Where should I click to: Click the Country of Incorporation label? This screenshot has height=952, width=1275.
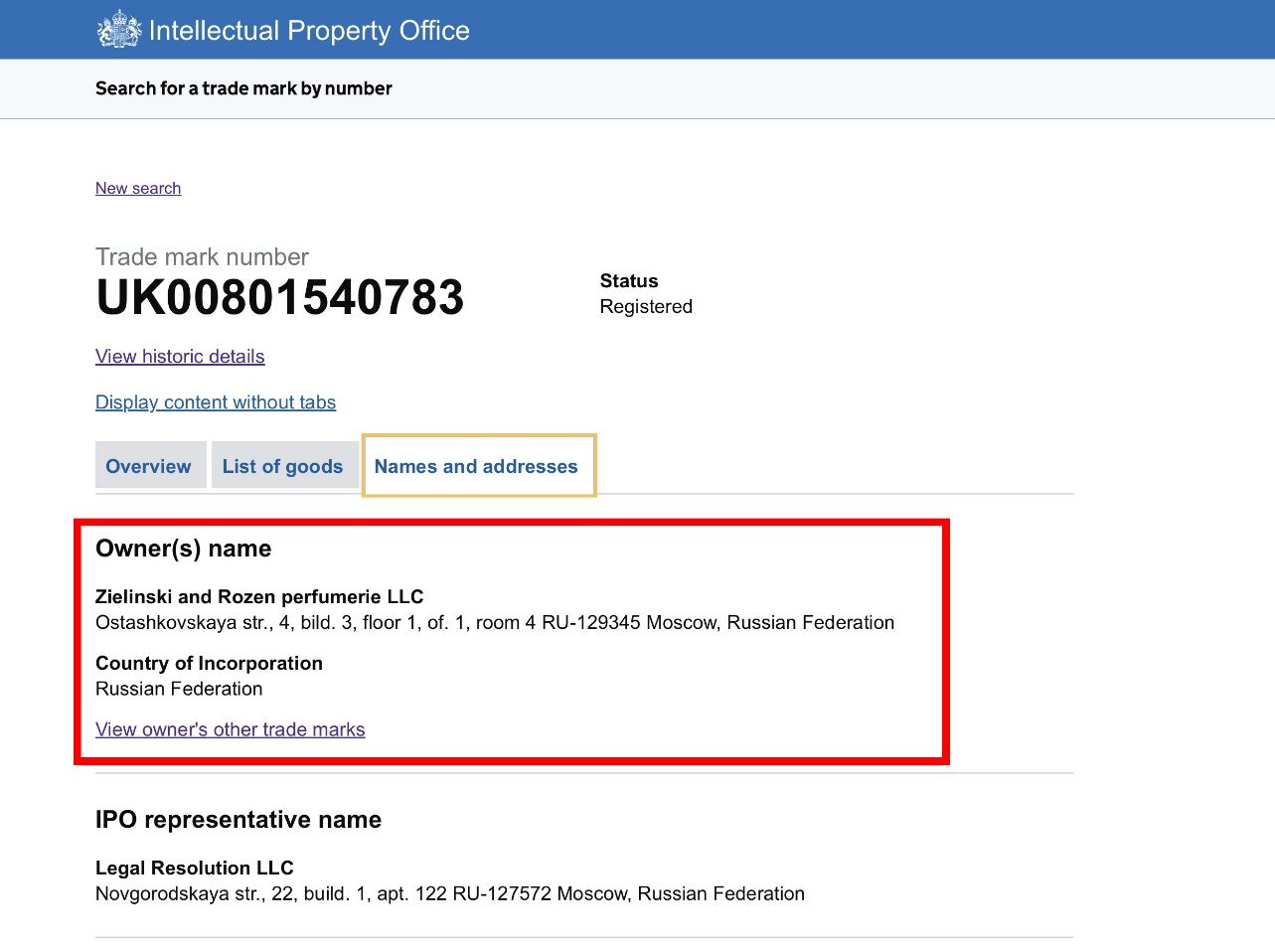point(209,663)
